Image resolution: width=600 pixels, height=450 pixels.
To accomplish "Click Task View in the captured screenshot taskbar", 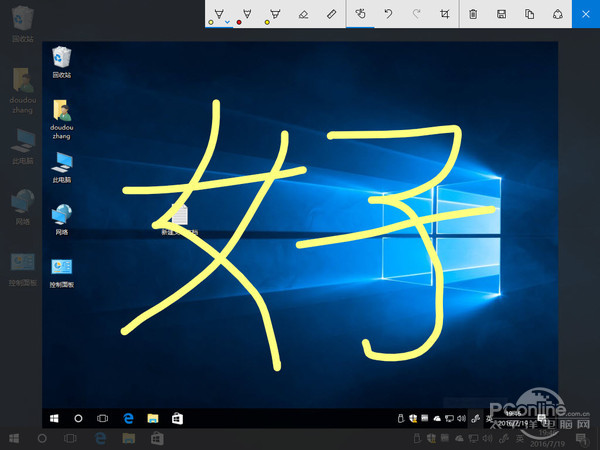I will pyautogui.click(x=103, y=419).
